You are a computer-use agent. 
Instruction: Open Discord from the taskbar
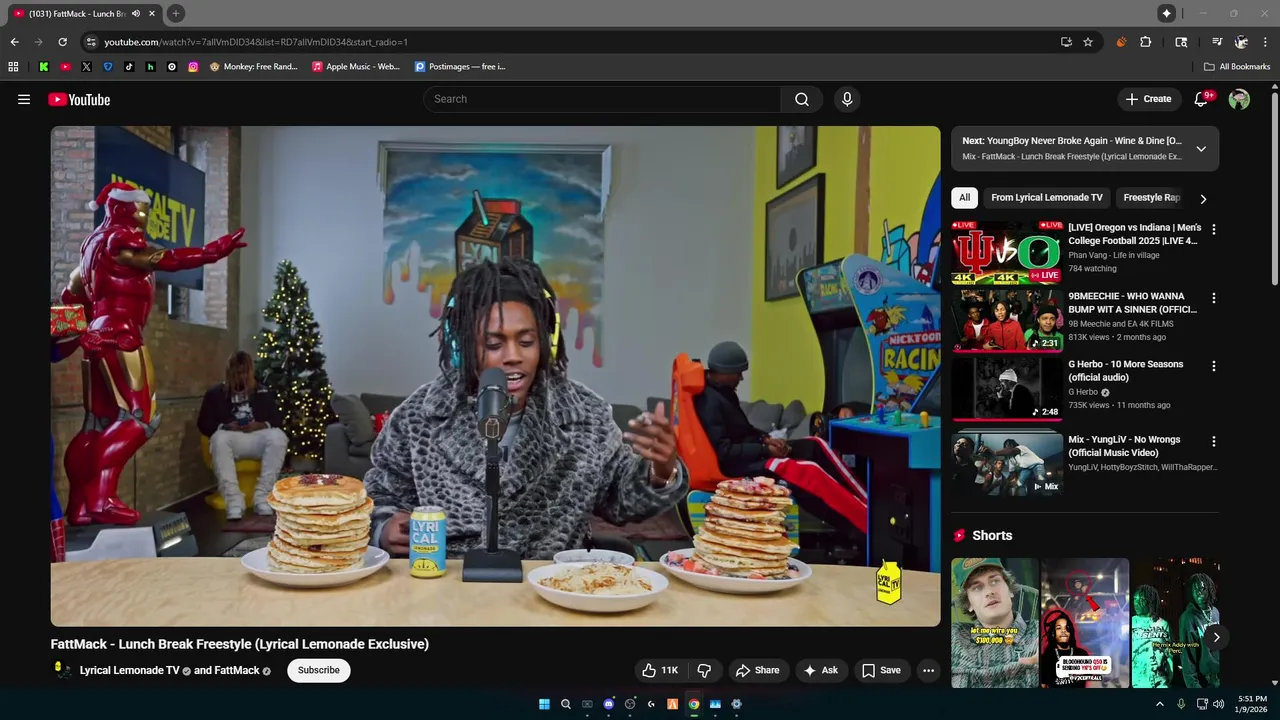pyautogui.click(x=608, y=704)
